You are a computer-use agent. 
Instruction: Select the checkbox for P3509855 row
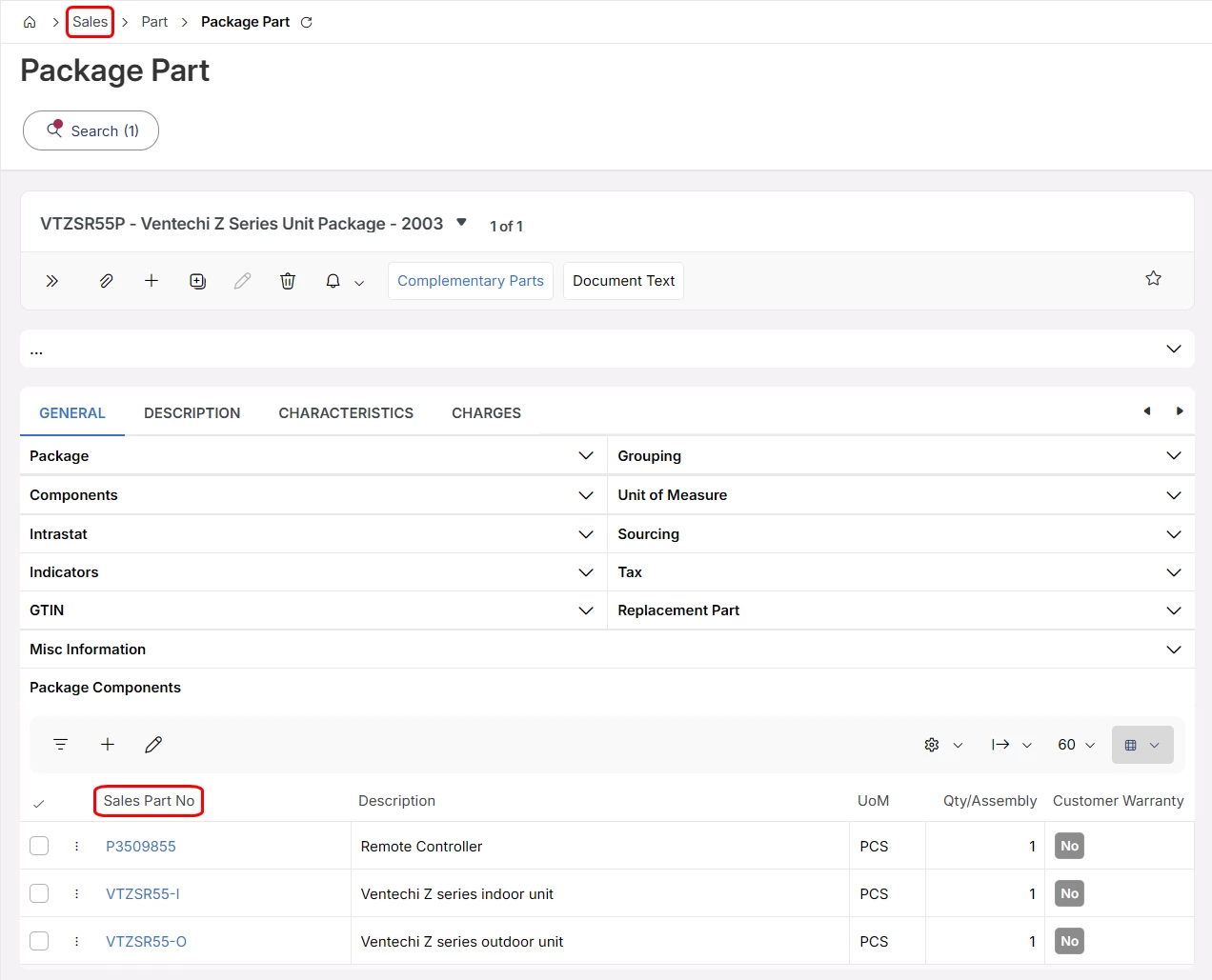(x=39, y=846)
